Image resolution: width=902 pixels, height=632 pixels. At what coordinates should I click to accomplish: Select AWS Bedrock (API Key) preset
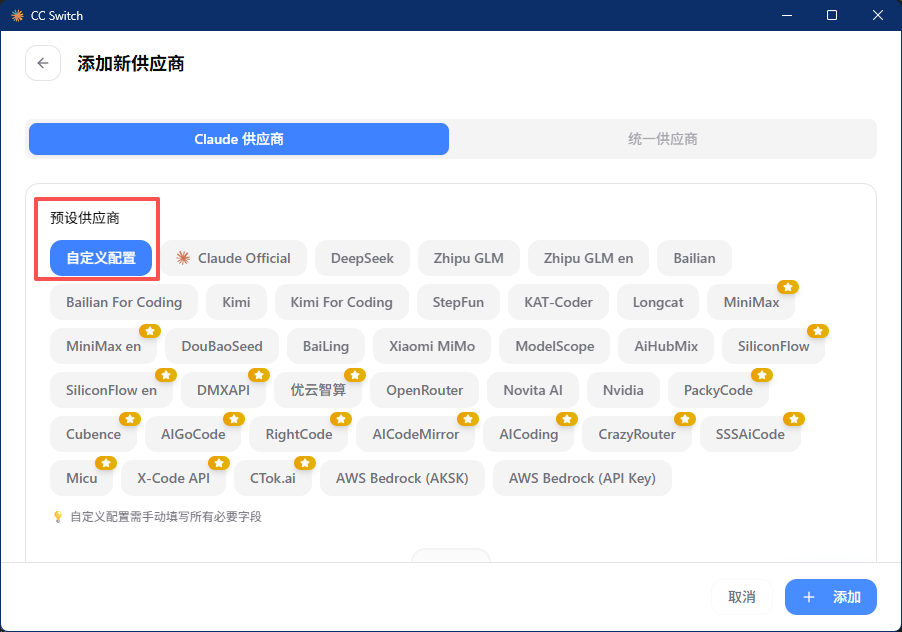(582, 478)
